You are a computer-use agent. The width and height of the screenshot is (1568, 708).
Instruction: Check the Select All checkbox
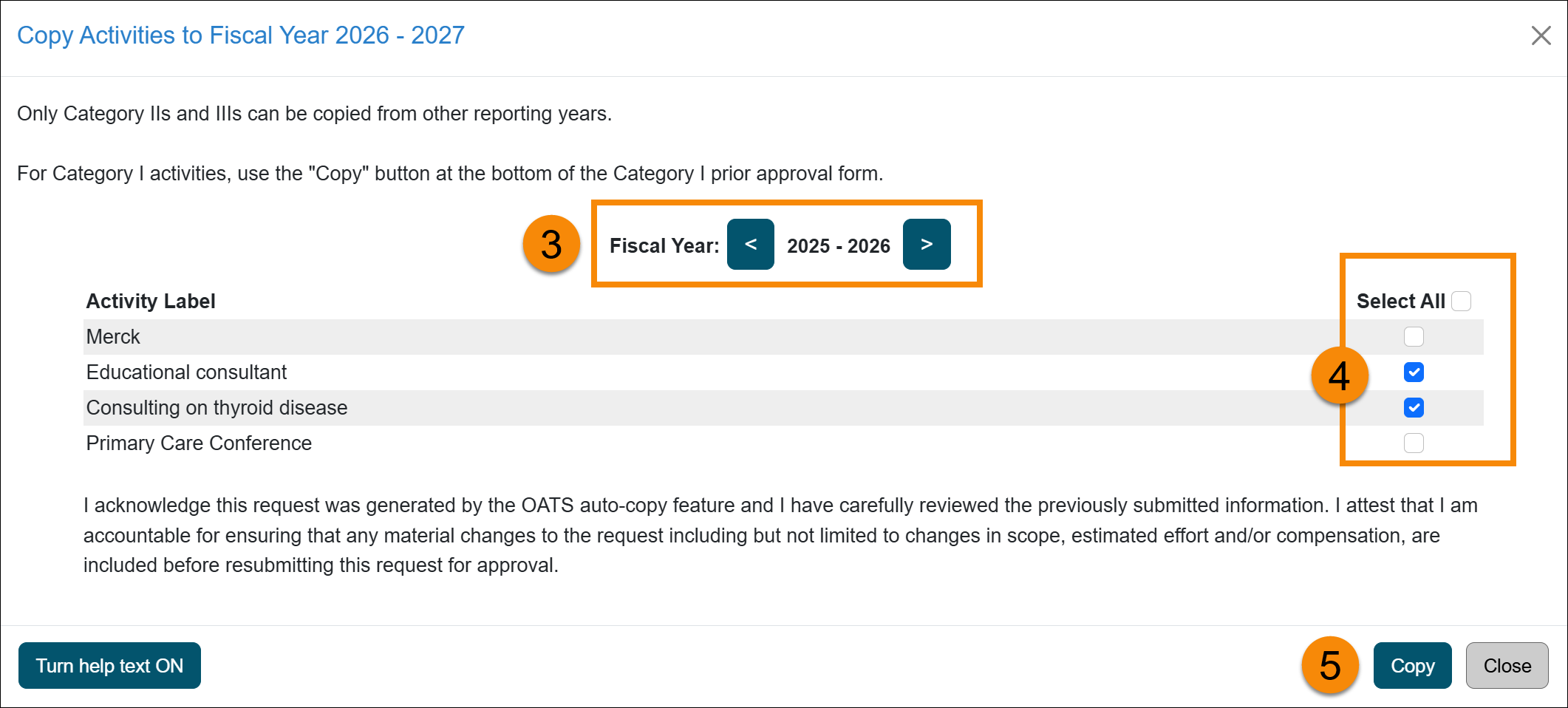pos(1461,302)
